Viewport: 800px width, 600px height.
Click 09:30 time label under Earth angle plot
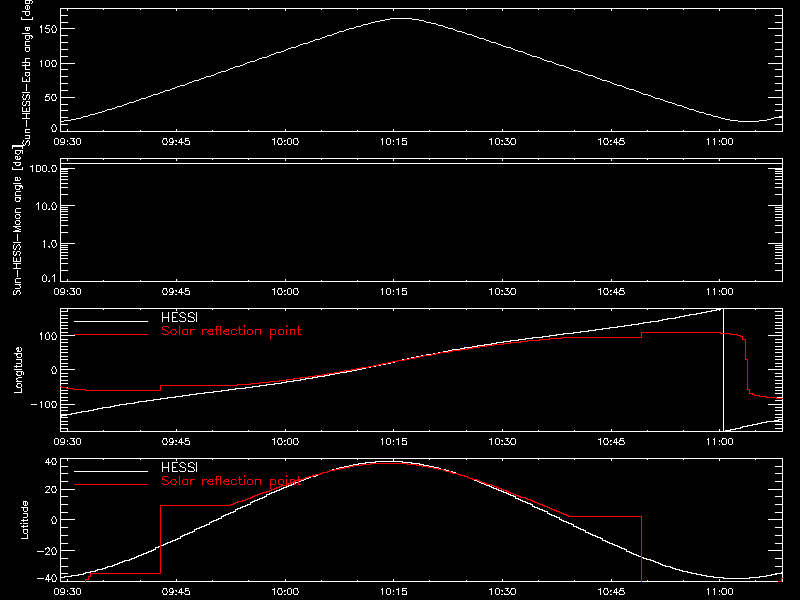pos(67,141)
